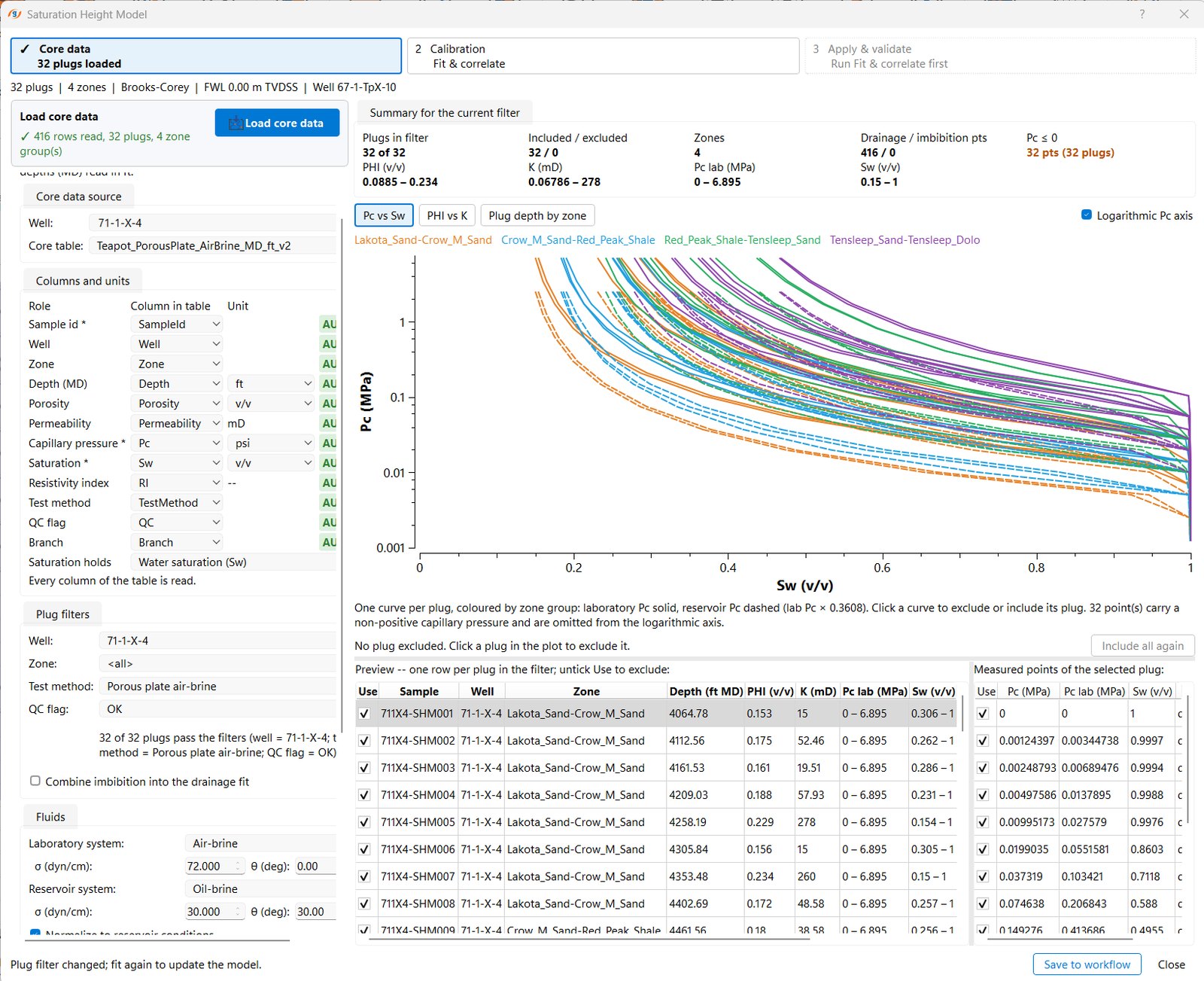The width and height of the screenshot is (1204, 981).
Task: Click the Laboratory system Air-brine field
Action: click(x=260, y=844)
